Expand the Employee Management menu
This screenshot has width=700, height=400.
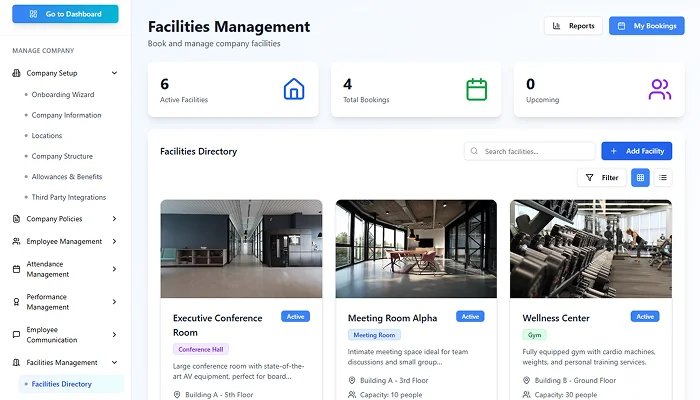(x=114, y=241)
